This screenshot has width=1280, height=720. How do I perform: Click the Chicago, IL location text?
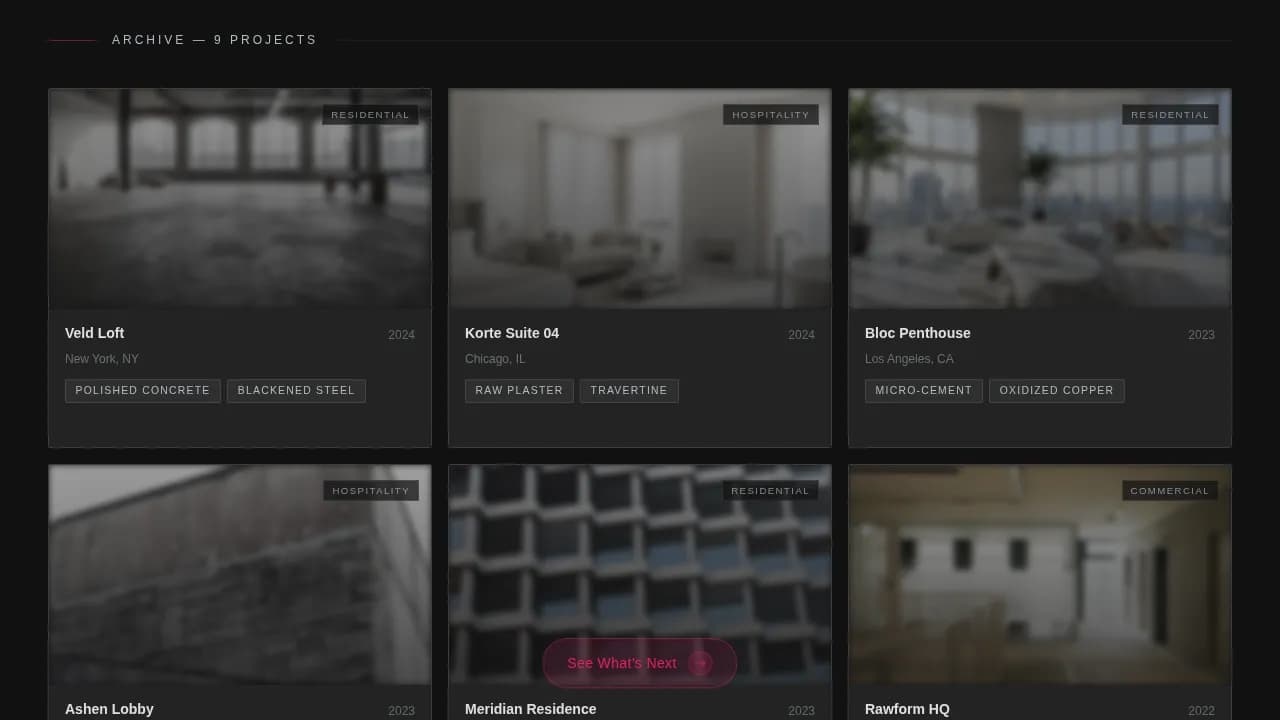(495, 359)
